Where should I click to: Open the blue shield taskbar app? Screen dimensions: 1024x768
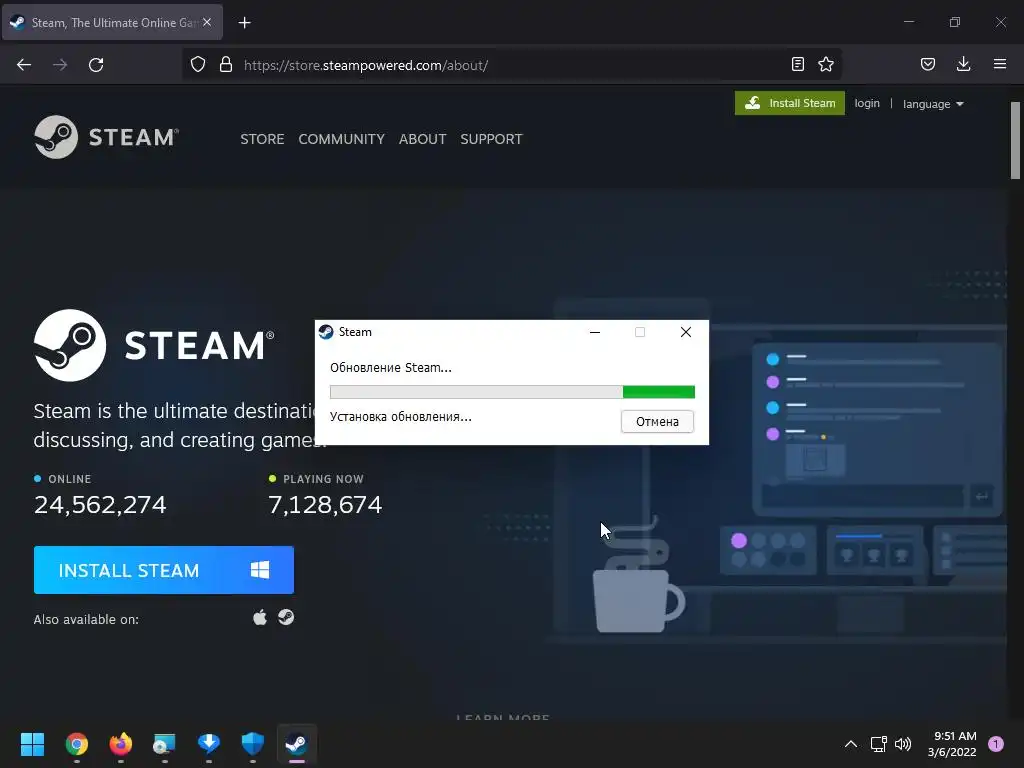(253, 744)
